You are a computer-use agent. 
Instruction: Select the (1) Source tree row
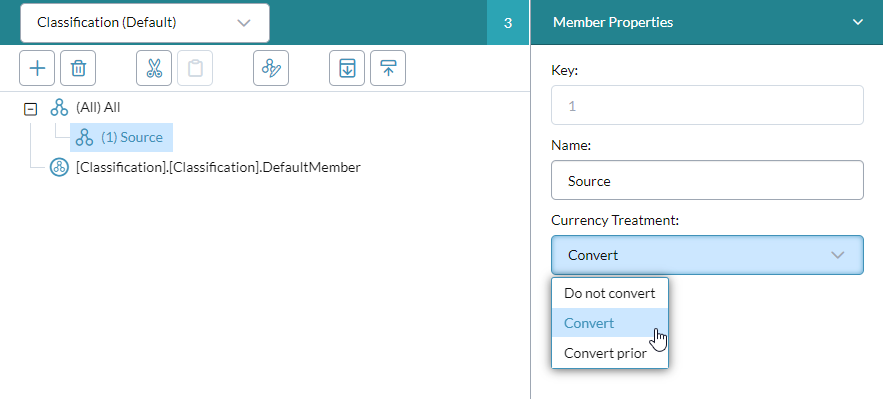click(121, 137)
